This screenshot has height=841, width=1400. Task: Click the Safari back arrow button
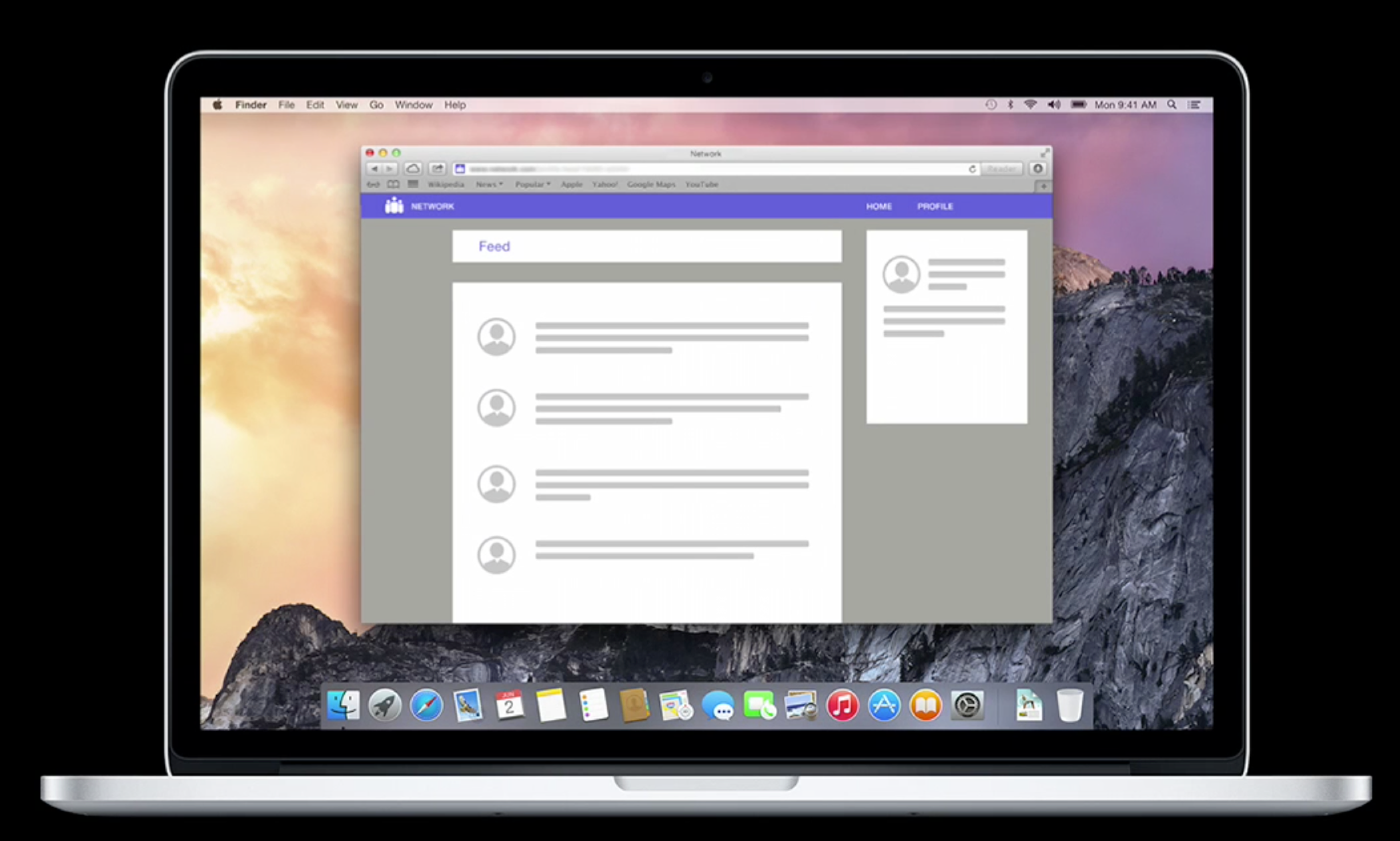[x=374, y=169]
